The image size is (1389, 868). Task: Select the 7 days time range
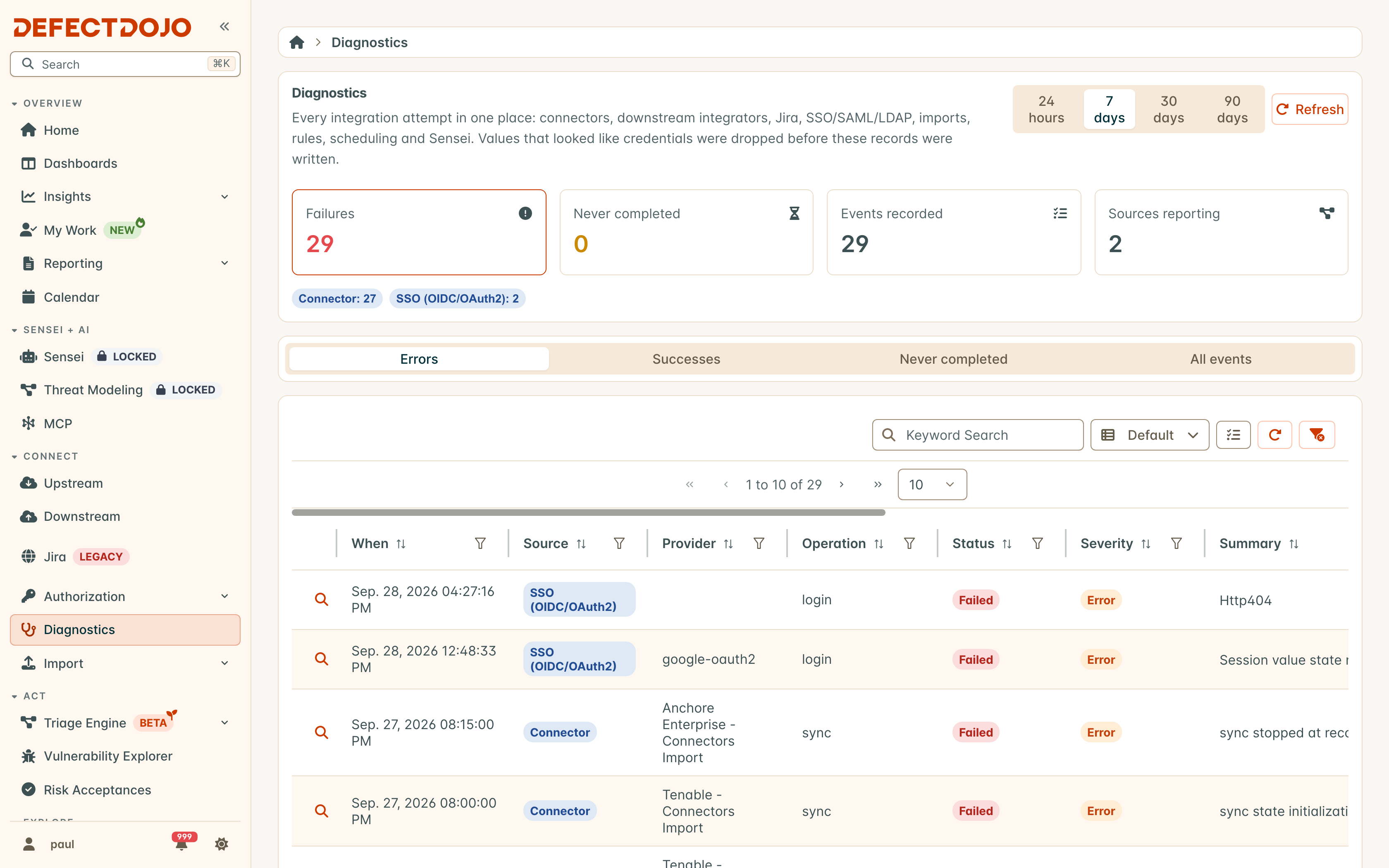pos(1109,109)
